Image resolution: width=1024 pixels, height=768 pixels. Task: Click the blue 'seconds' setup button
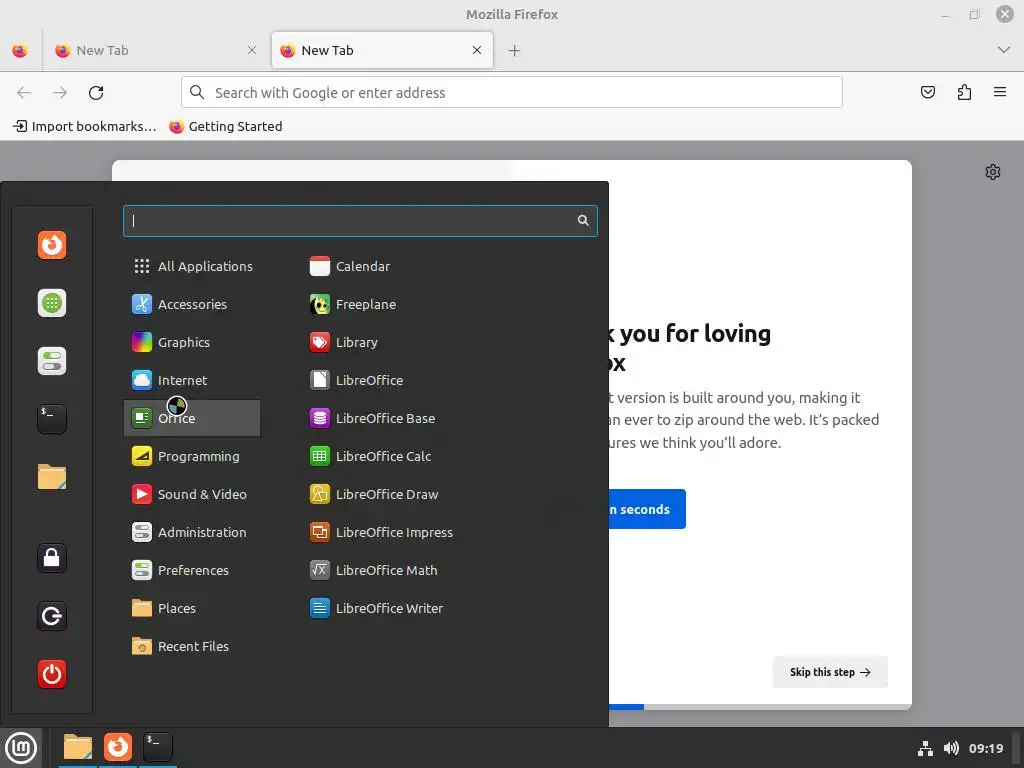point(647,509)
